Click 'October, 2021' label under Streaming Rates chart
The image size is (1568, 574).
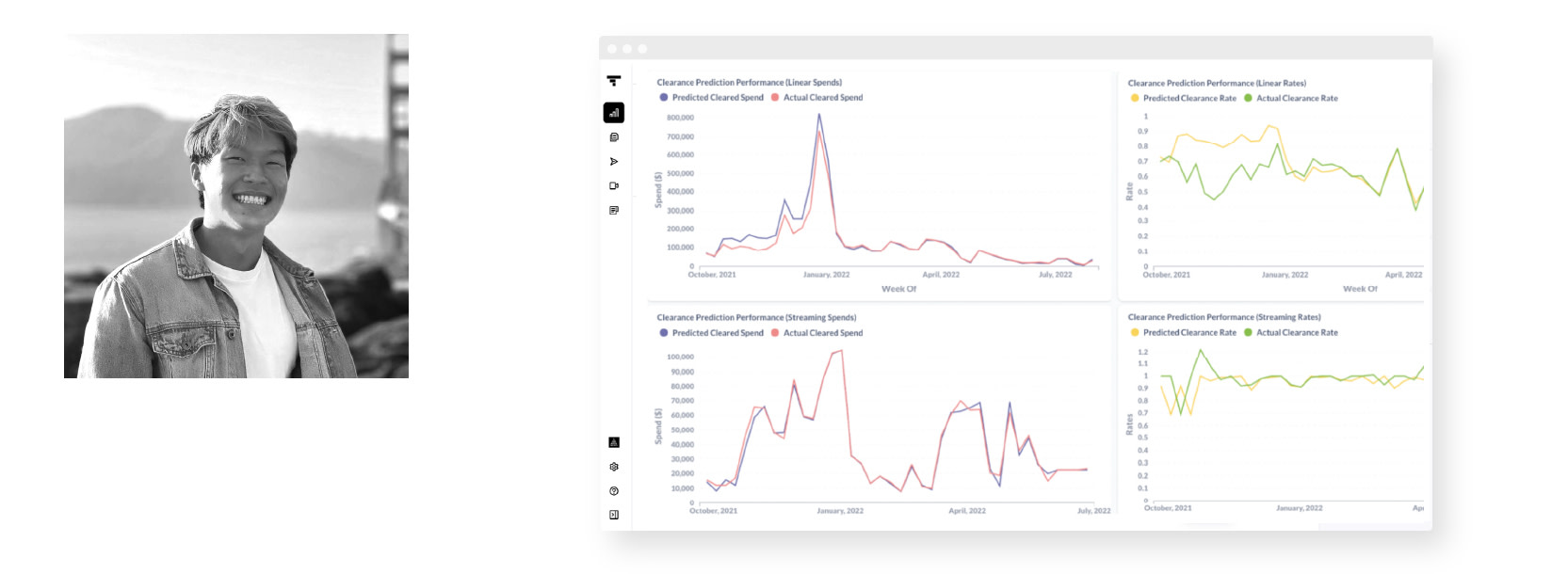pos(1168,508)
